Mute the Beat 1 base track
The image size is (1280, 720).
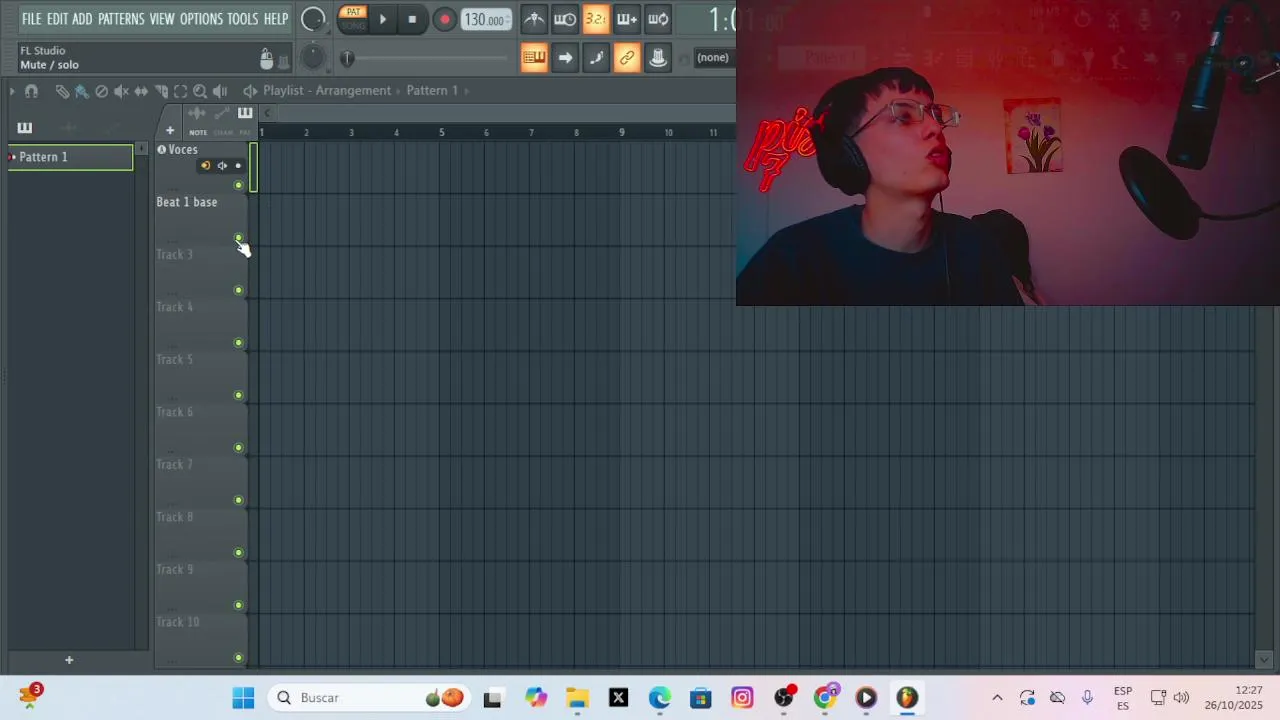click(x=238, y=238)
